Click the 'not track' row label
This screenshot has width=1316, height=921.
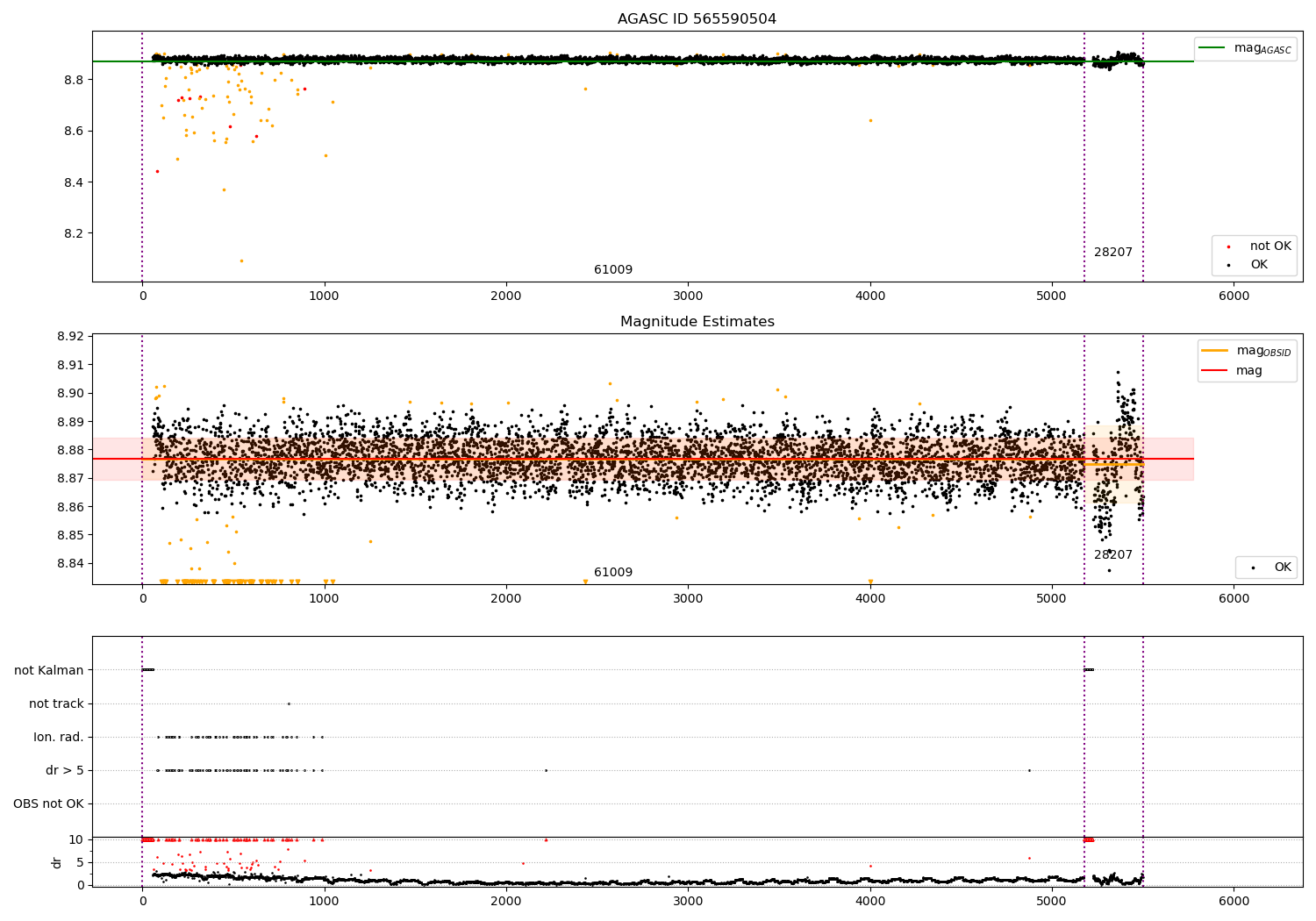(x=56, y=703)
